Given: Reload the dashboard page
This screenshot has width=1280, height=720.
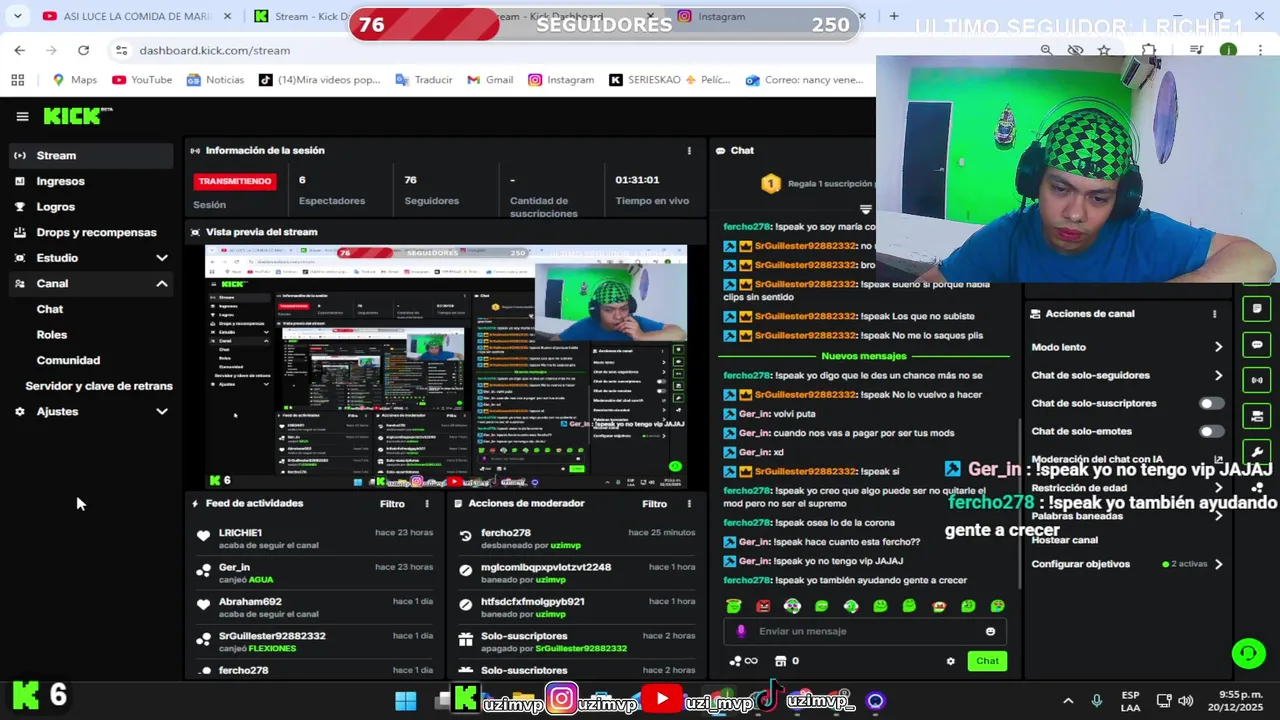Looking at the screenshot, I should [83, 50].
